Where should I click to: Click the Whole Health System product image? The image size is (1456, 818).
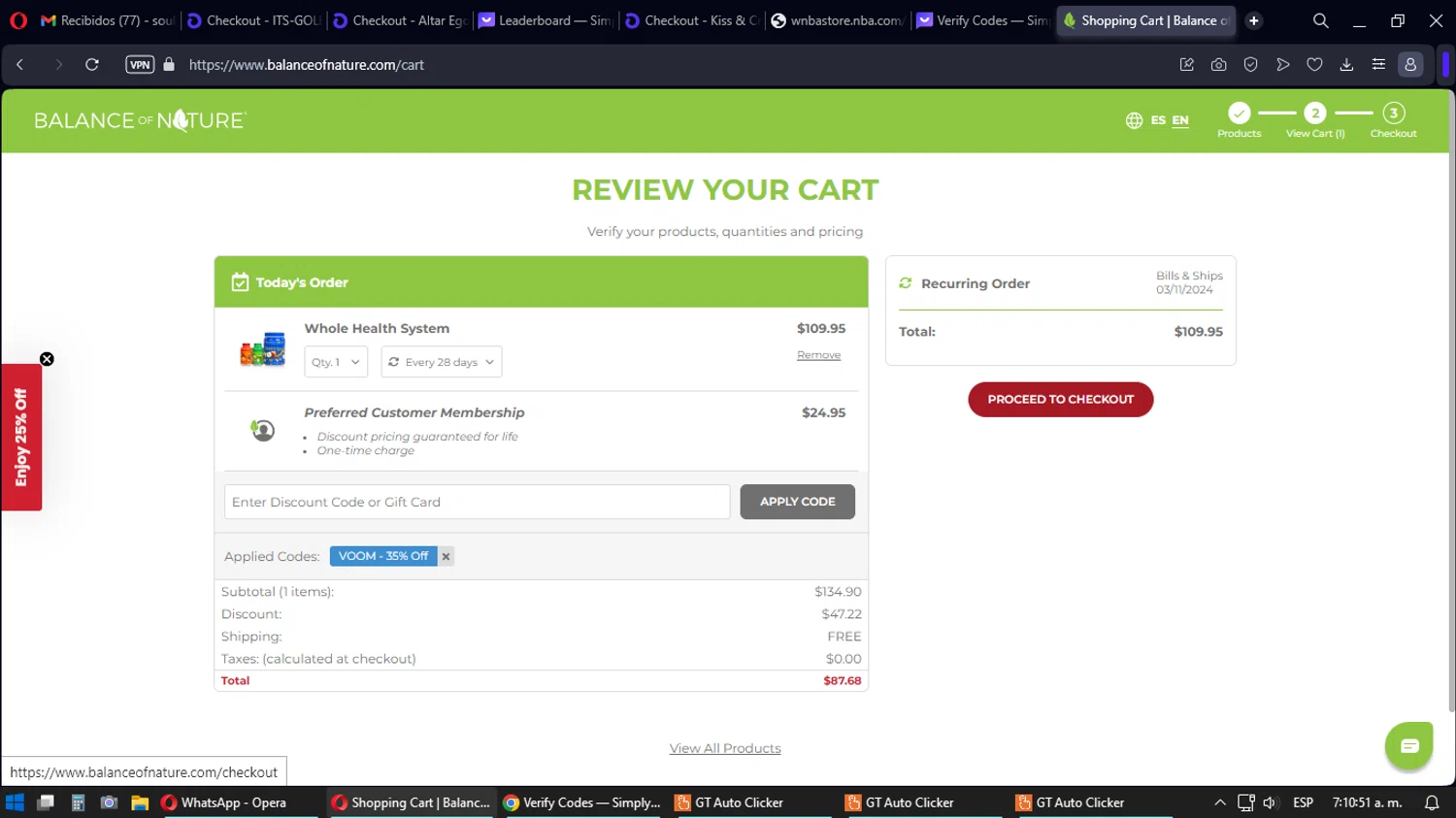click(263, 349)
